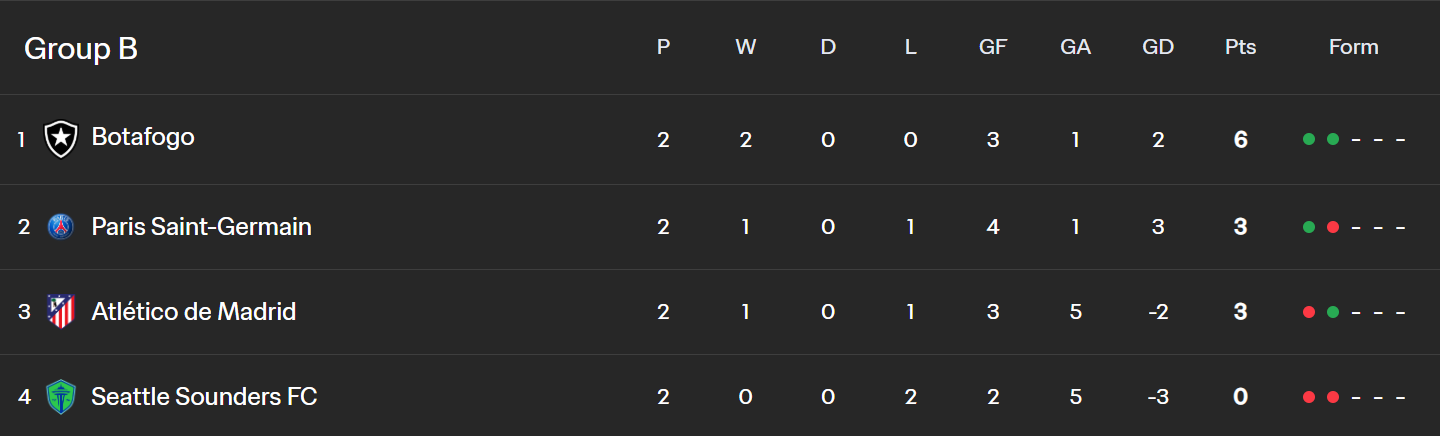The image size is (1440, 436).
Task: Click the Pts column header
Action: (x=1240, y=47)
